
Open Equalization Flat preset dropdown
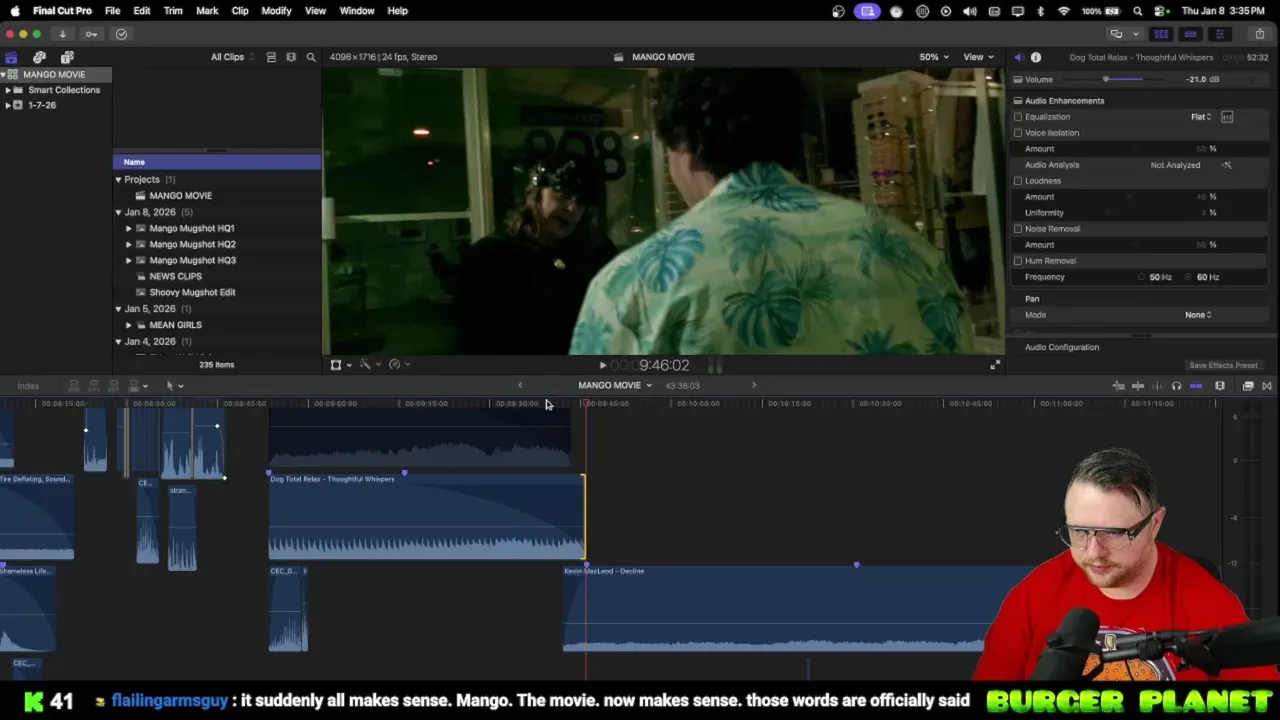click(1201, 117)
